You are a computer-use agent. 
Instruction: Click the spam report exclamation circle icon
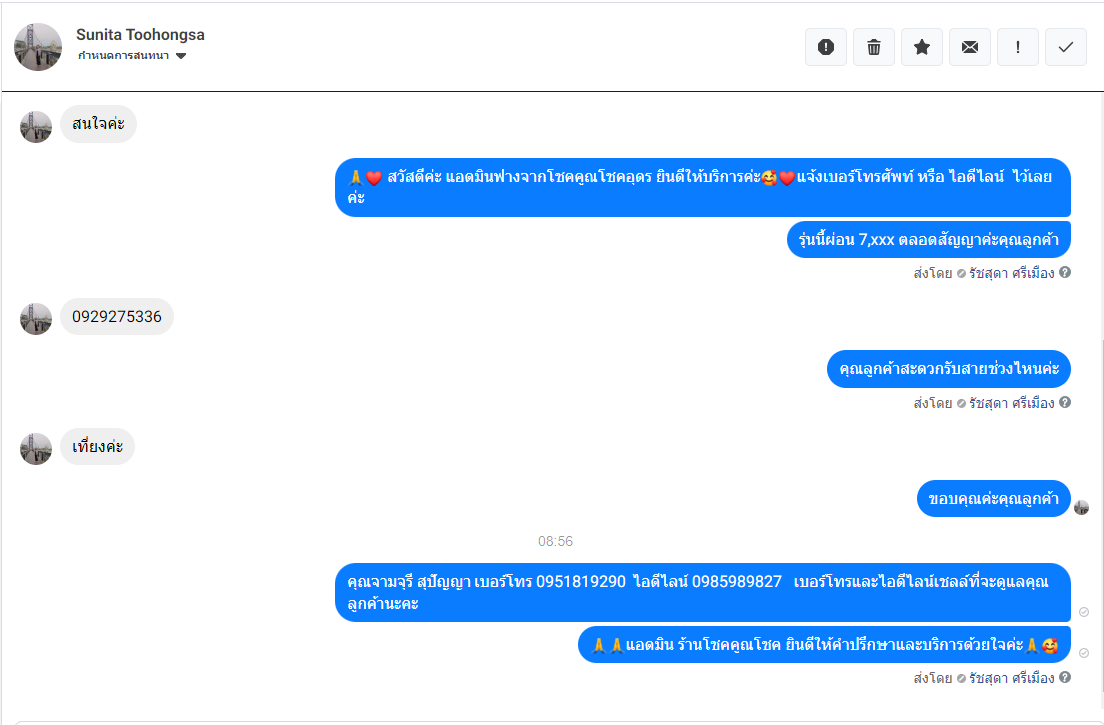826,47
